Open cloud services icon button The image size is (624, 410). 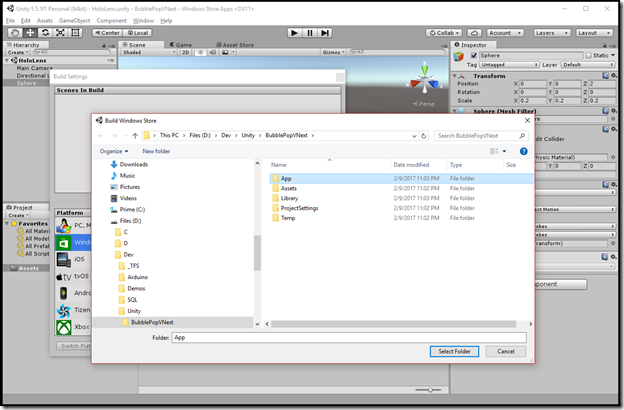[x=474, y=33]
